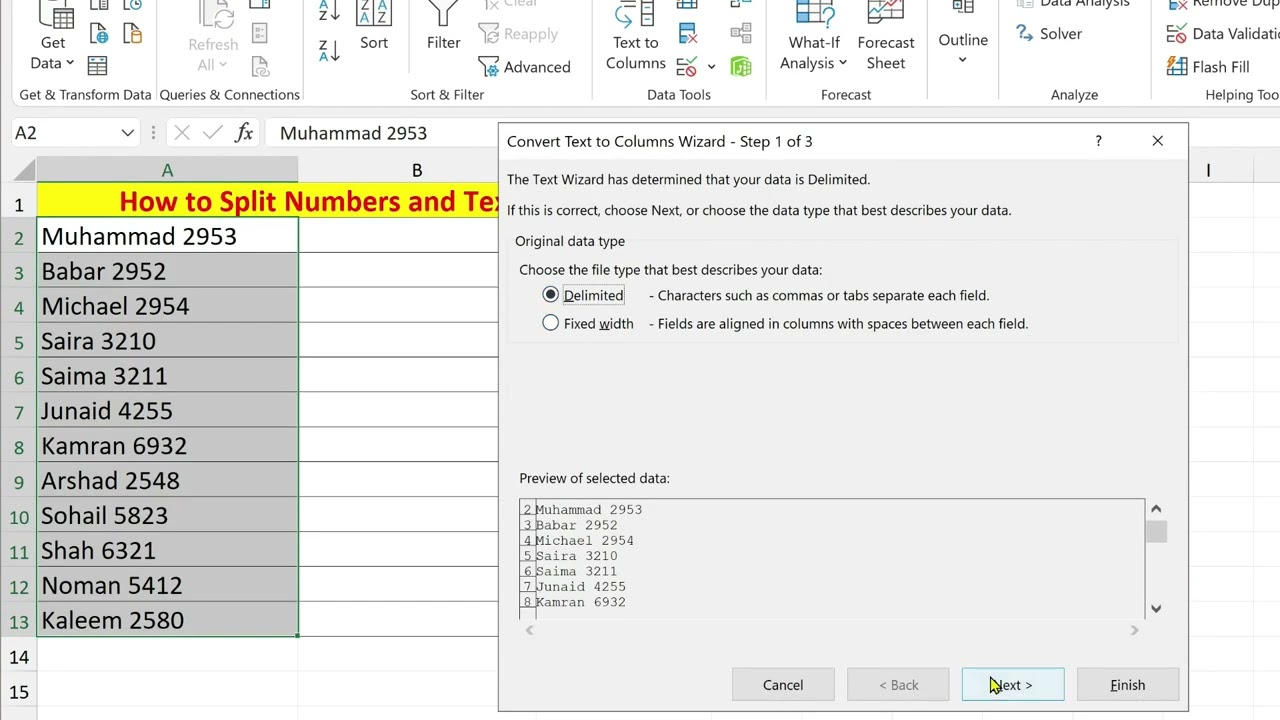The height and width of the screenshot is (720, 1280).
Task: Click the From Table/Range icon
Action: [x=97, y=66]
